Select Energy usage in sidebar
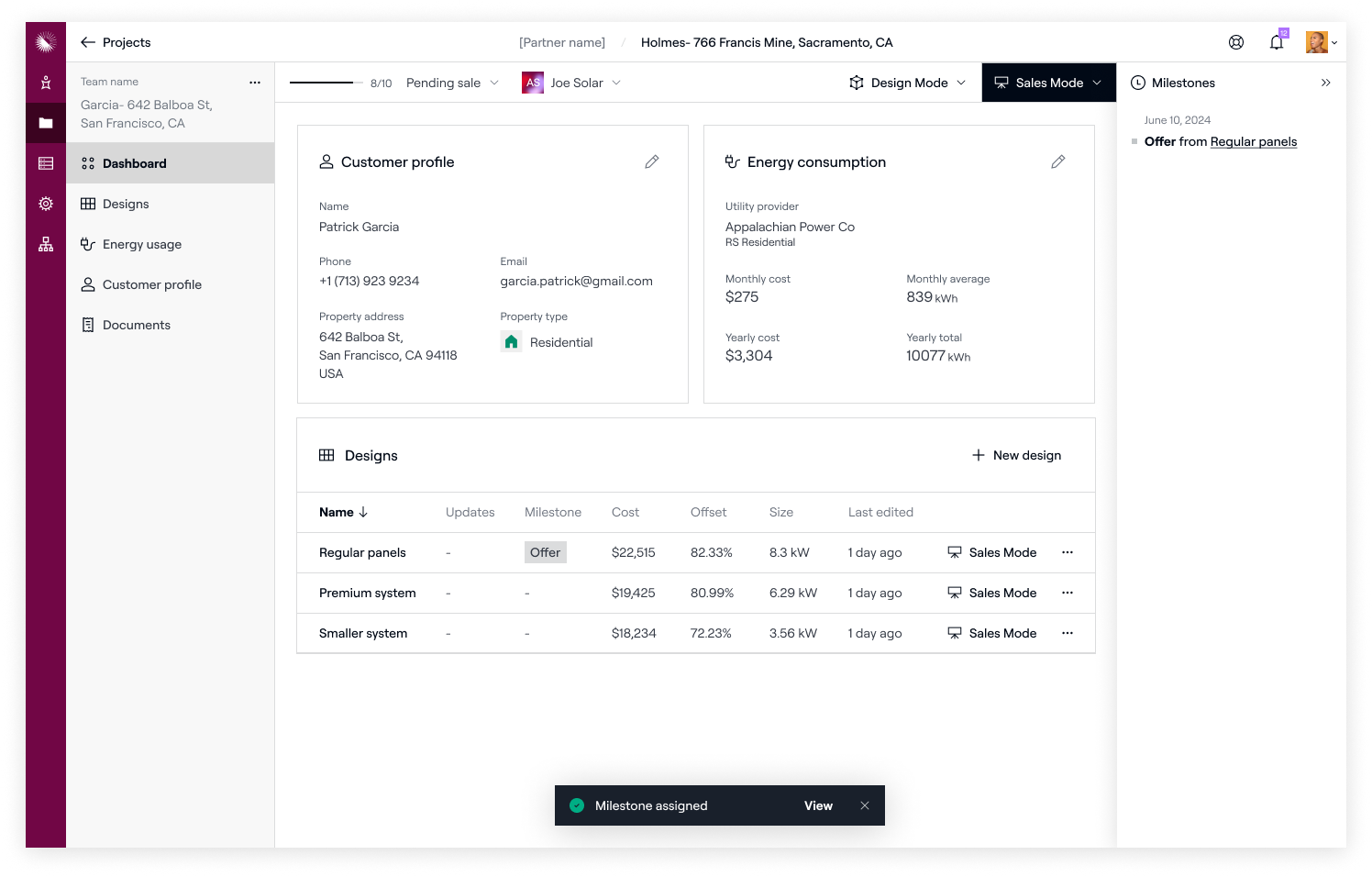The width and height of the screenshot is (1372, 877). tap(141, 244)
